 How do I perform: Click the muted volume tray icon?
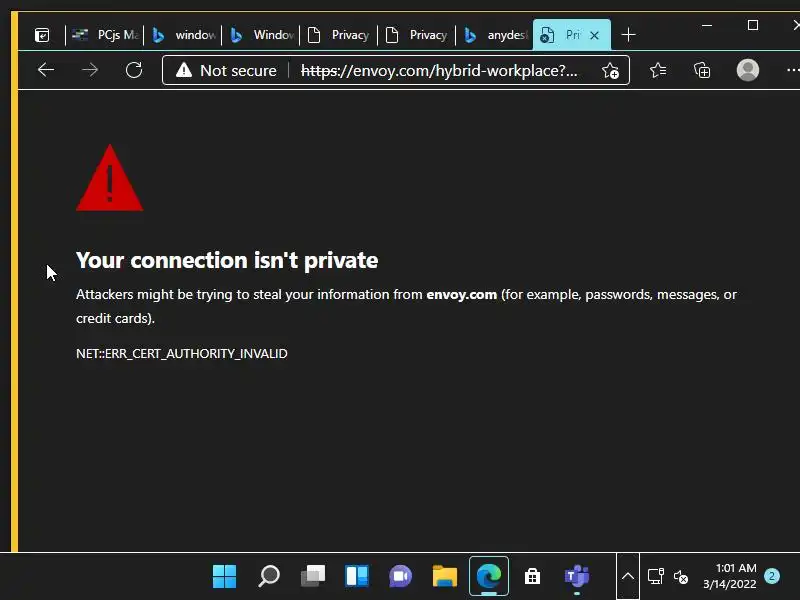681,577
